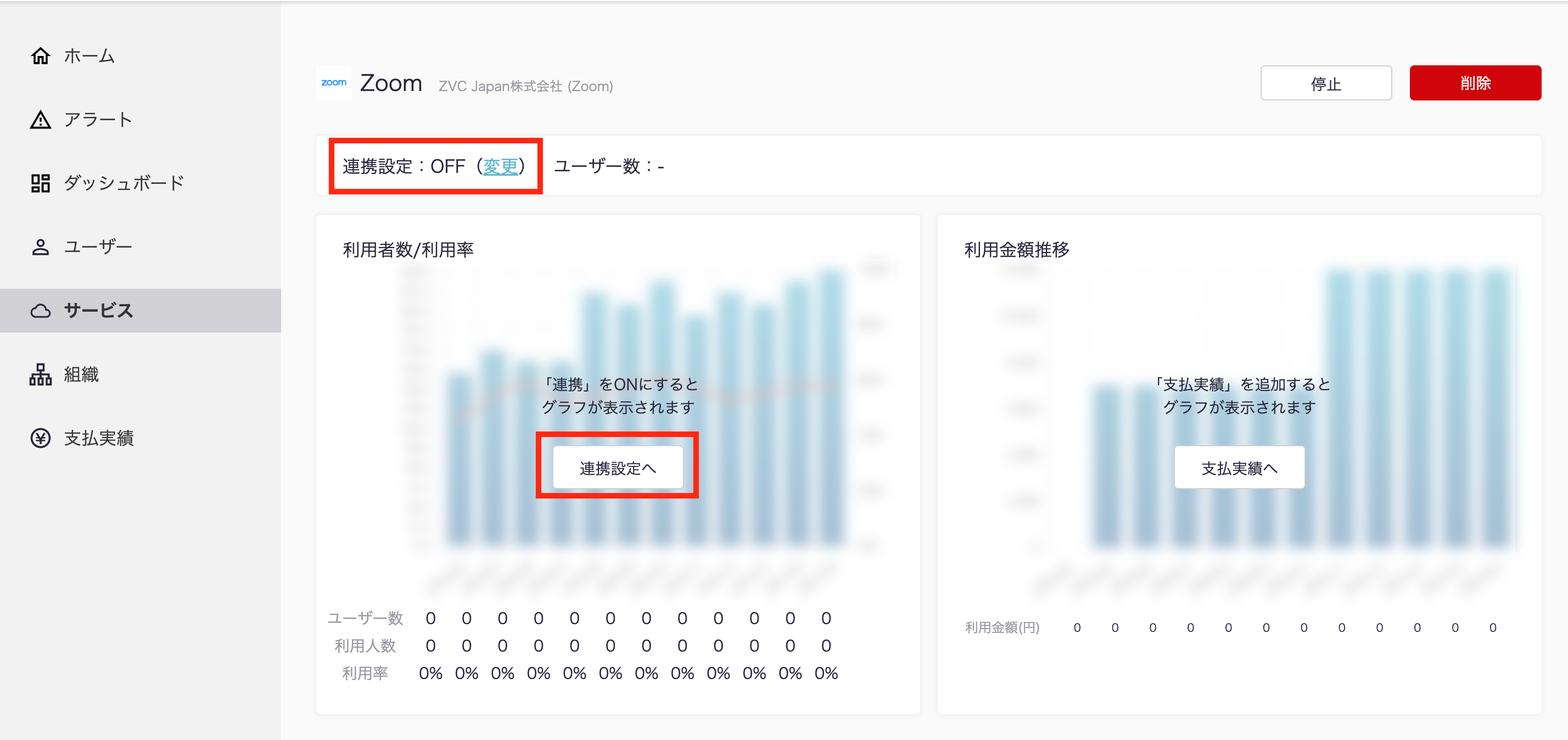Click the user person icon
This screenshot has height=740, width=1568.
tap(40, 247)
